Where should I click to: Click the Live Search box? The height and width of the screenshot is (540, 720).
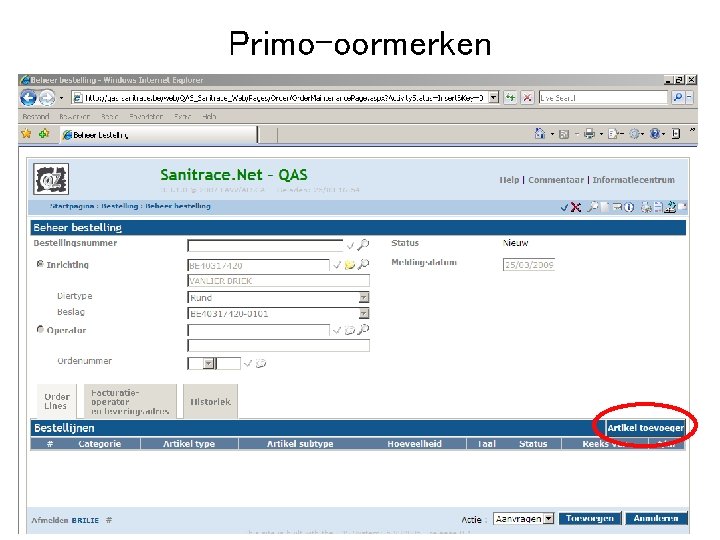point(603,97)
